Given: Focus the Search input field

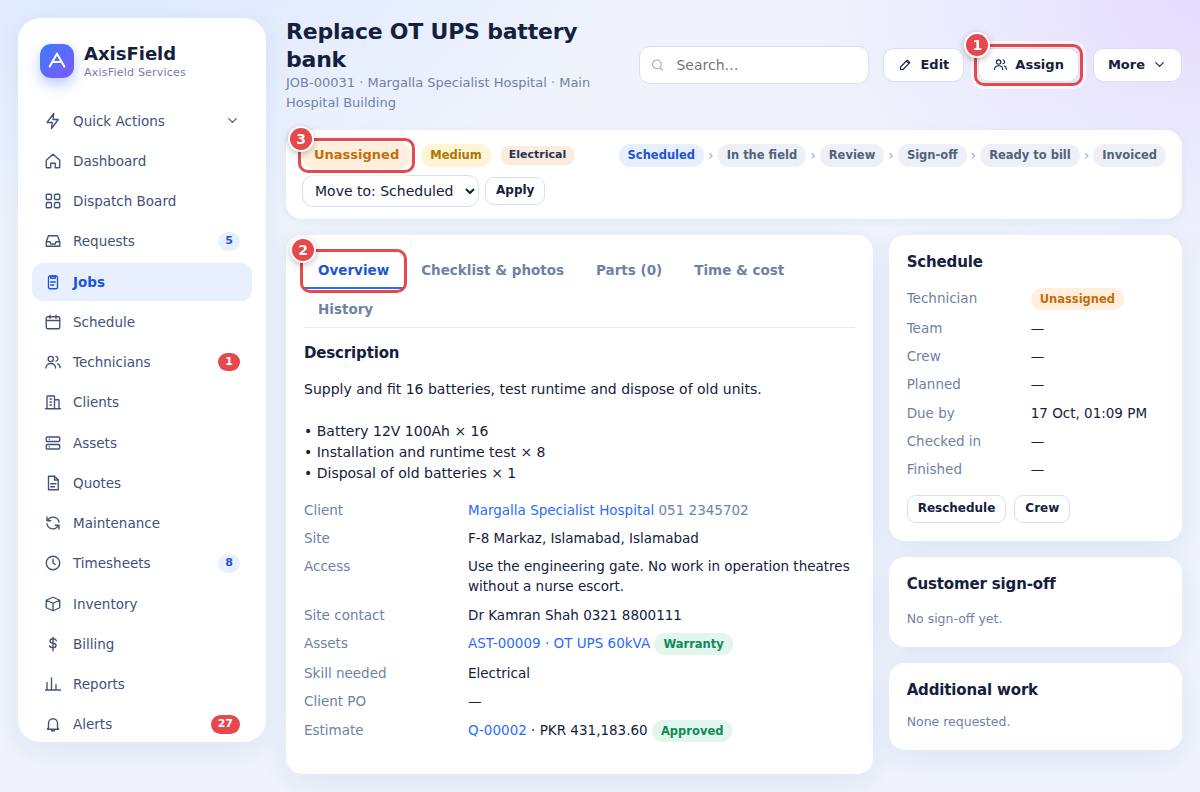Looking at the screenshot, I should [754, 65].
